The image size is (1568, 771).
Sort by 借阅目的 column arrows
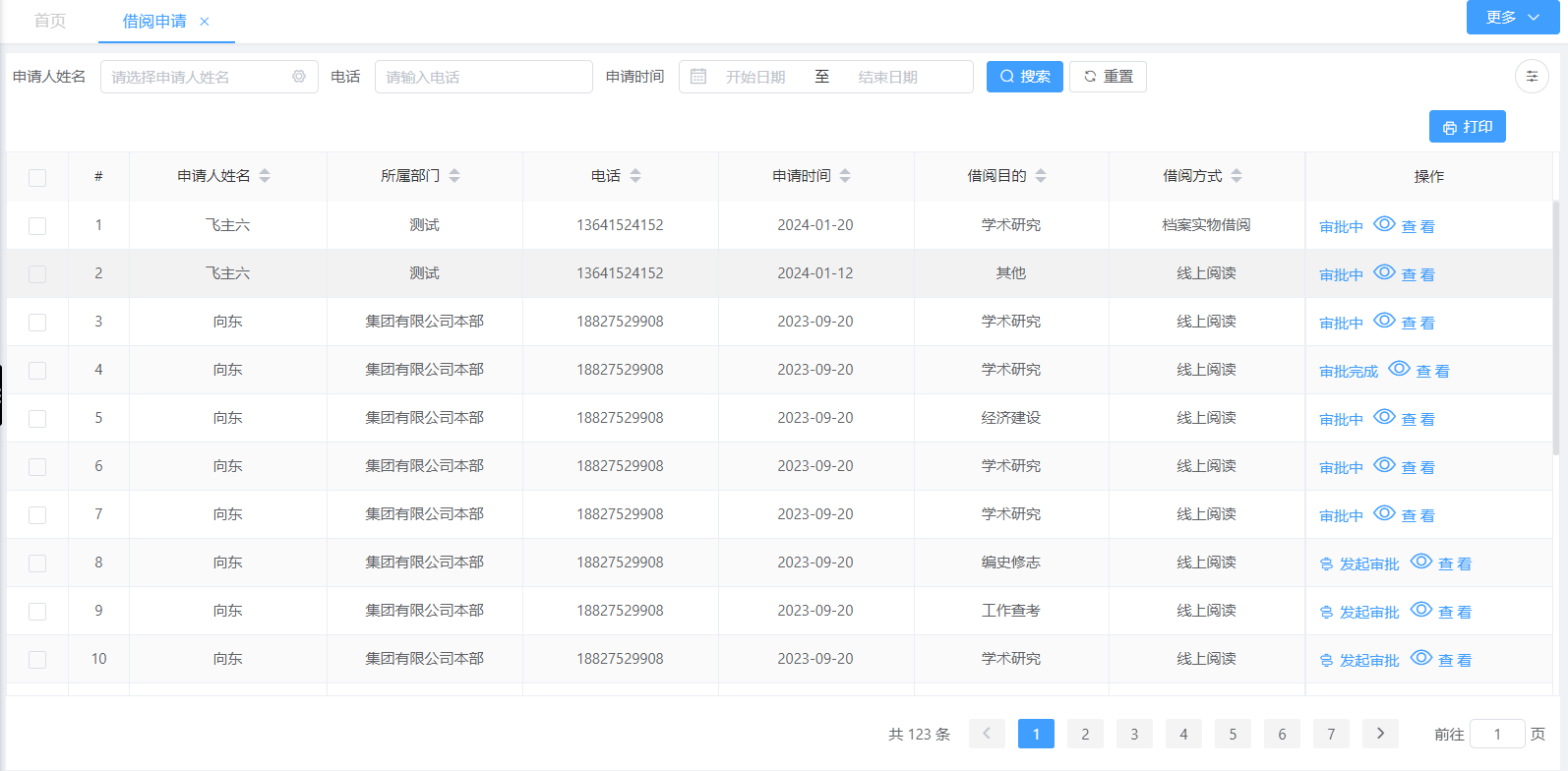(x=1041, y=176)
